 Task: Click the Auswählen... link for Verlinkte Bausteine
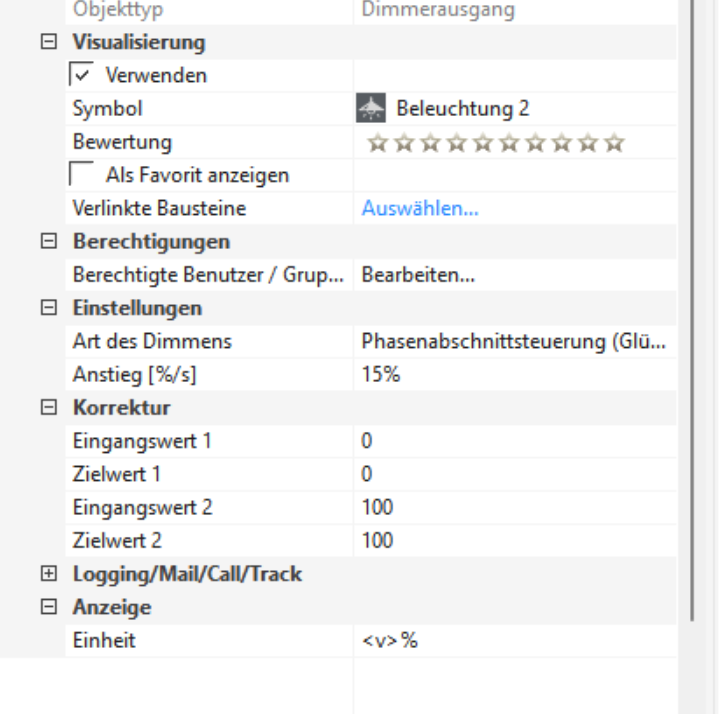(x=419, y=209)
